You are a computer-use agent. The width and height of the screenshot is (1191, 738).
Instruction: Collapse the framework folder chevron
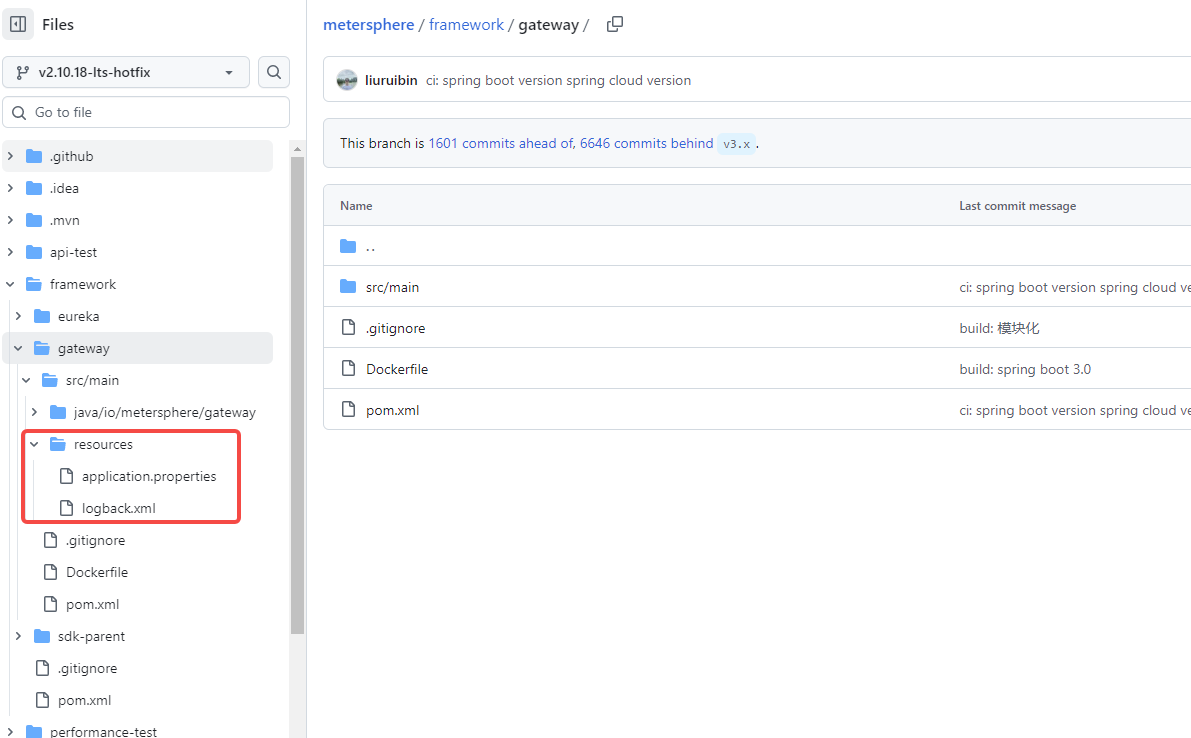click(x=10, y=284)
